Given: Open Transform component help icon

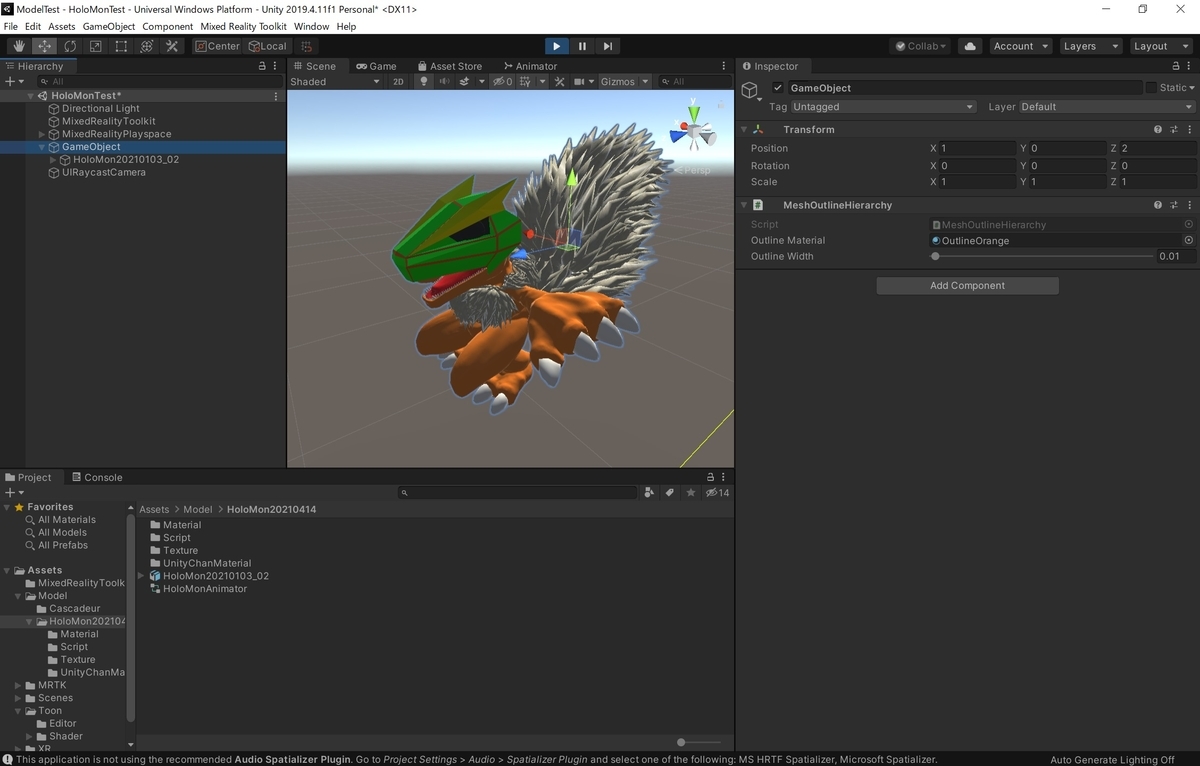Looking at the screenshot, I should point(1158,129).
